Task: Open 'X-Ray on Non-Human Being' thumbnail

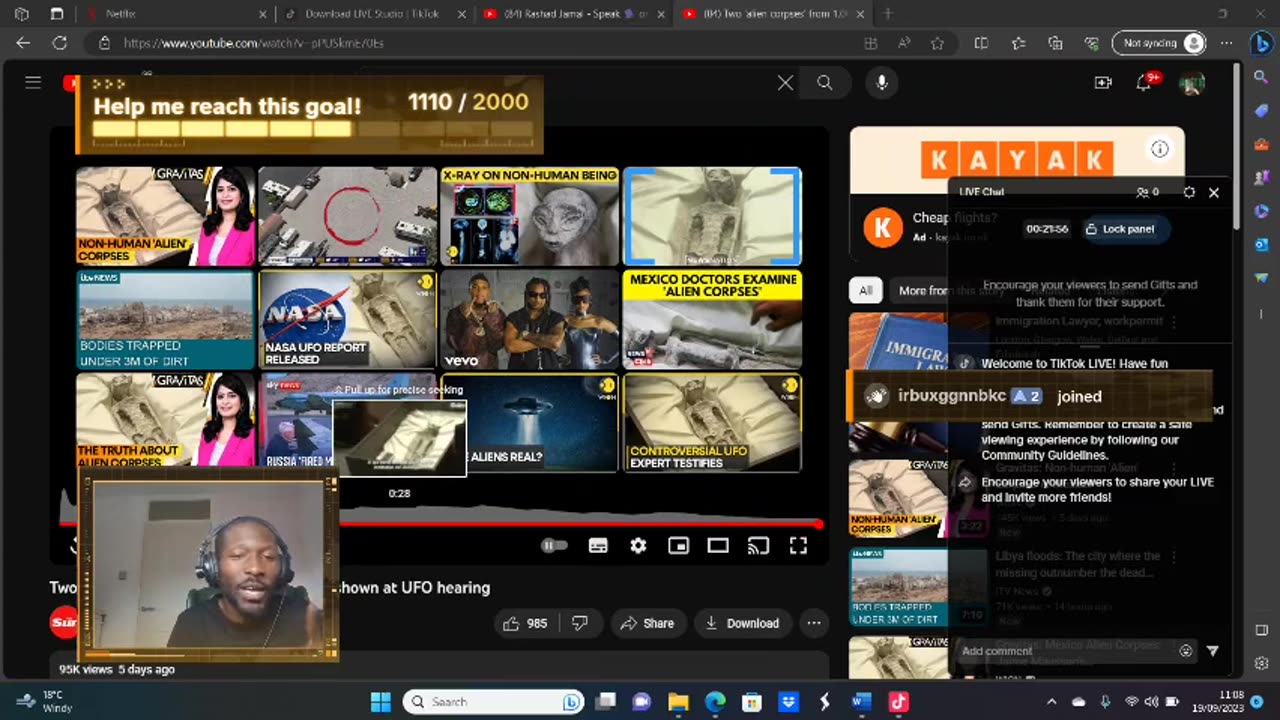Action: click(530, 216)
